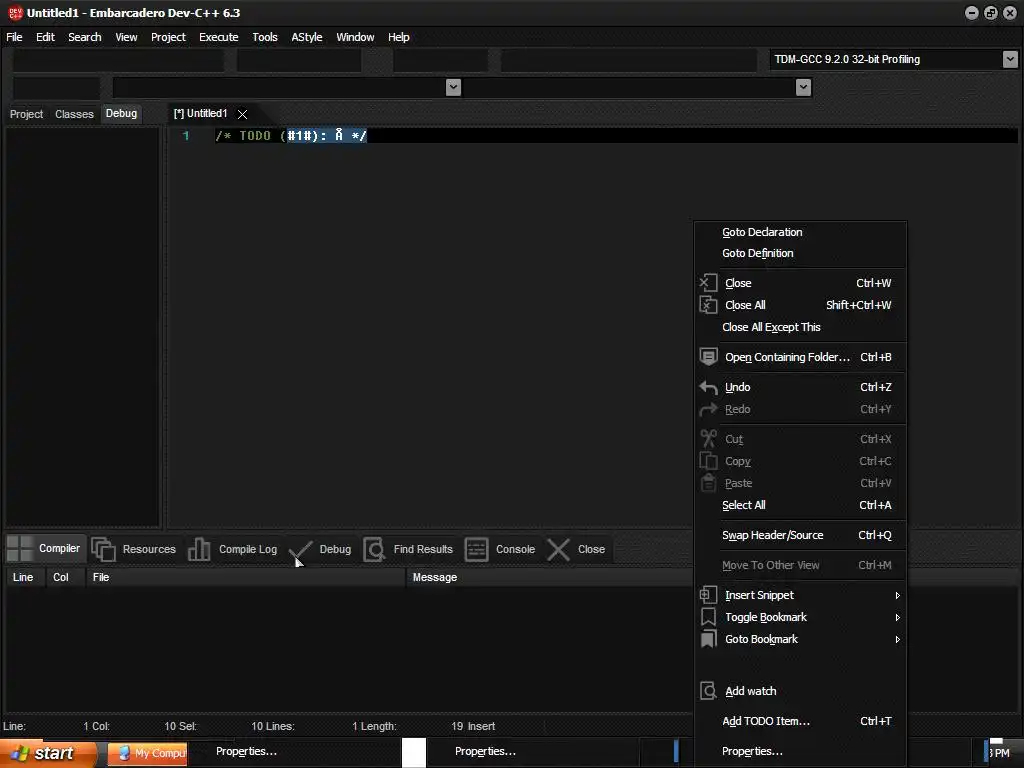Click the X icon of bottom panel Close
This screenshot has height=768, width=1024.
[x=558, y=549]
